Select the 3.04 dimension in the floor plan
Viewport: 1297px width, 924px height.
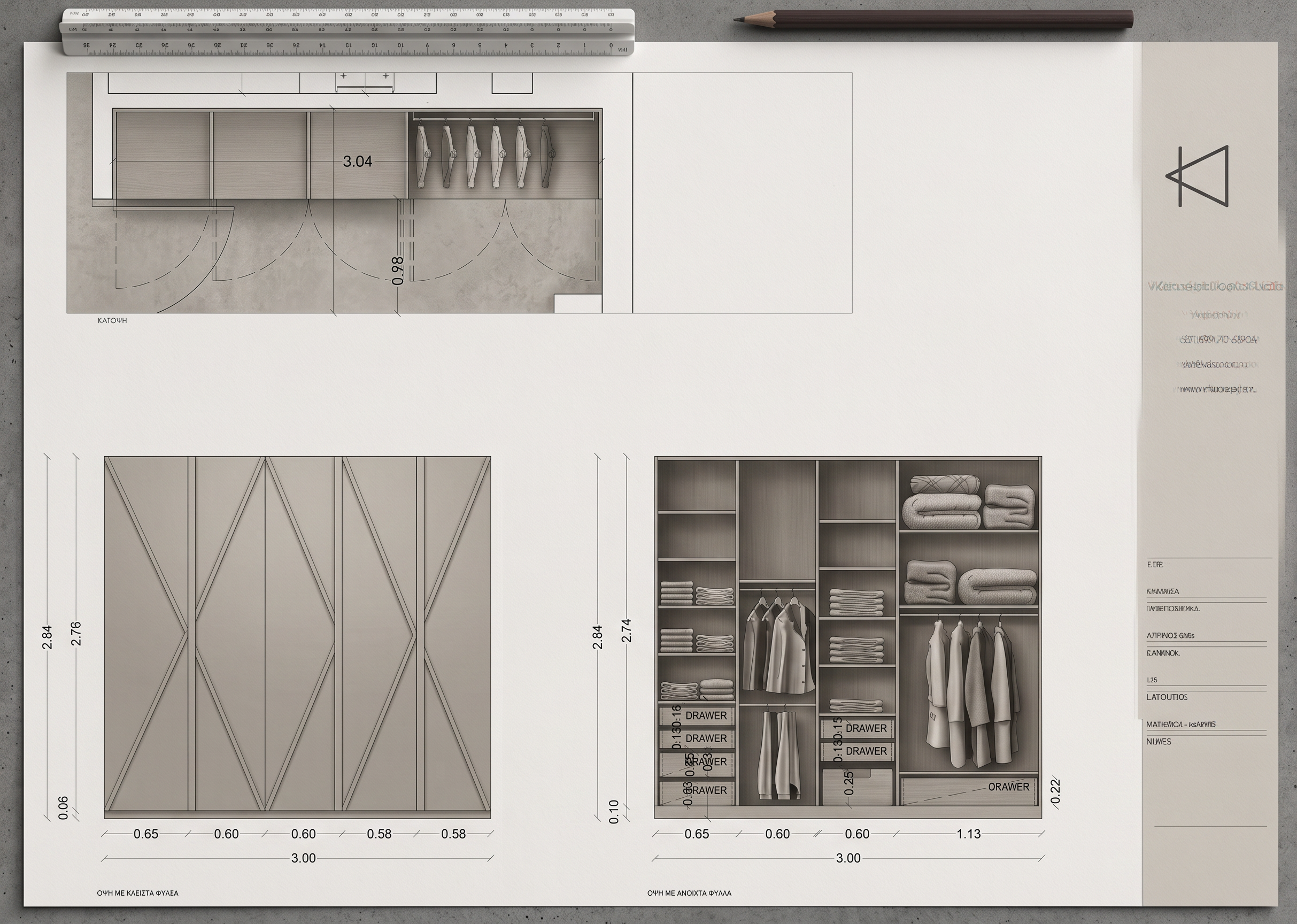pyautogui.click(x=357, y=161)
